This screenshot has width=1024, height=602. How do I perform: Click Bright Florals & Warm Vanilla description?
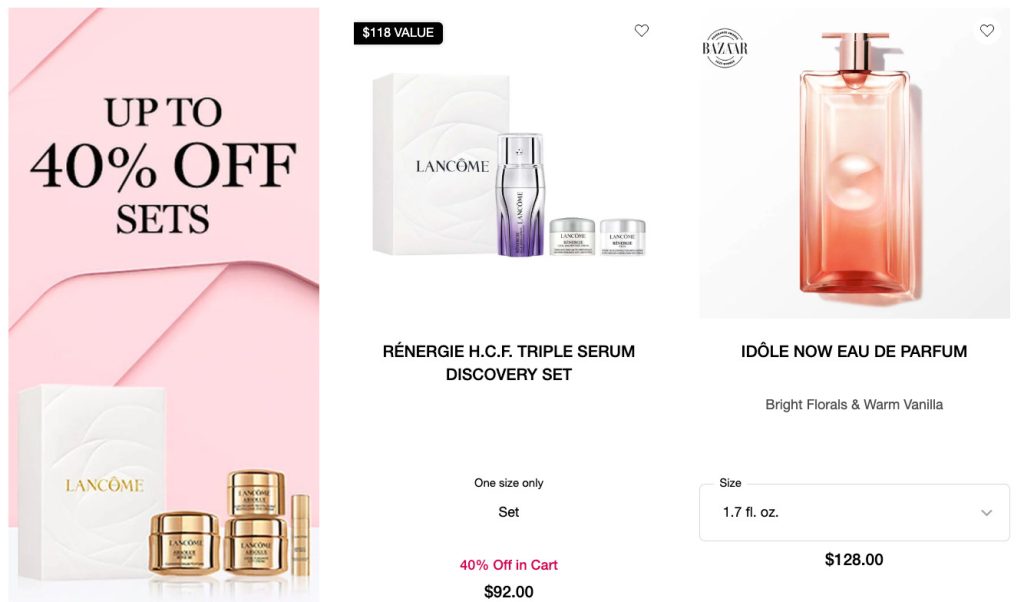[854, 405]
